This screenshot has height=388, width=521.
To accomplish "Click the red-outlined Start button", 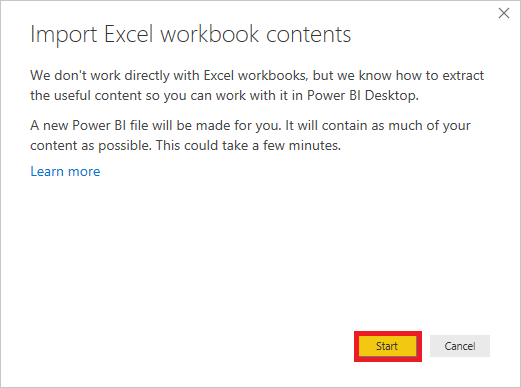I will (x=388, y=346).
